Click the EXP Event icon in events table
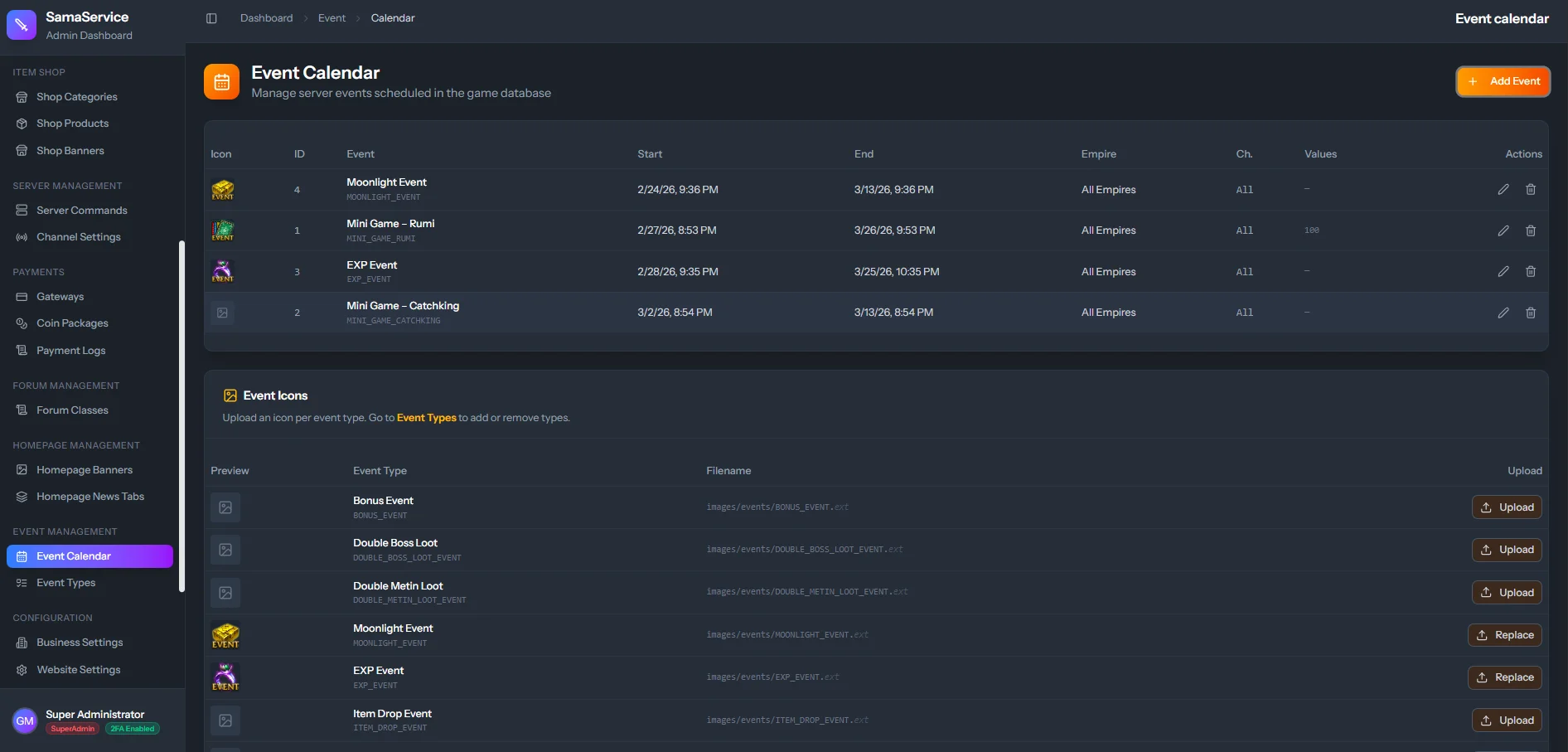This screenshot has width=1568, height=752. 223,272
